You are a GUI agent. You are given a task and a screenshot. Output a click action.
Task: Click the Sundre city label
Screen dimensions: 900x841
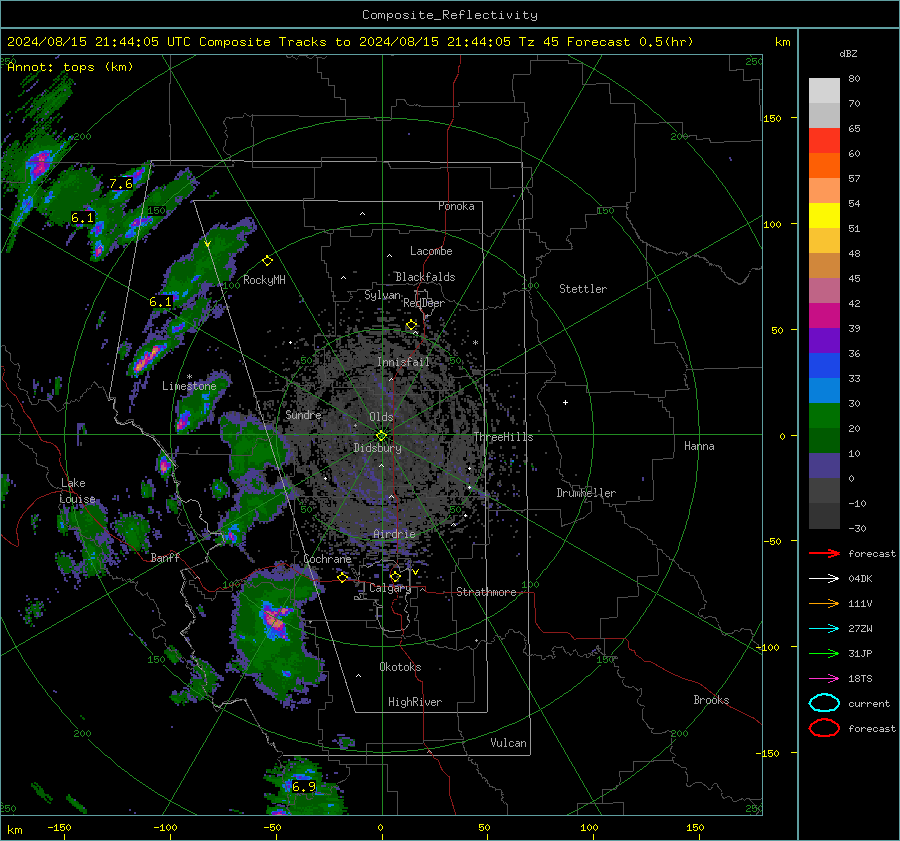coord(303,414)
